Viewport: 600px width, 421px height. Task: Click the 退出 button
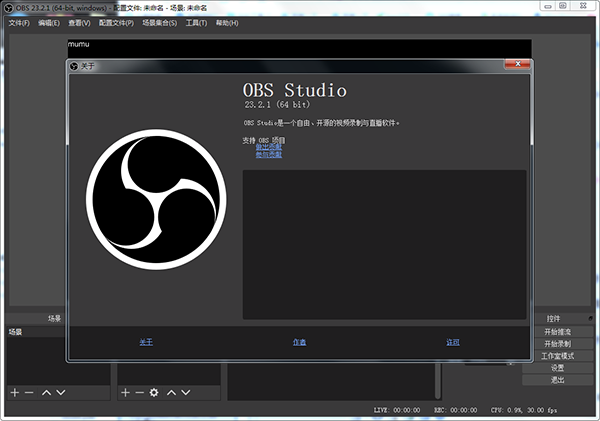click(x=558, y=380)
